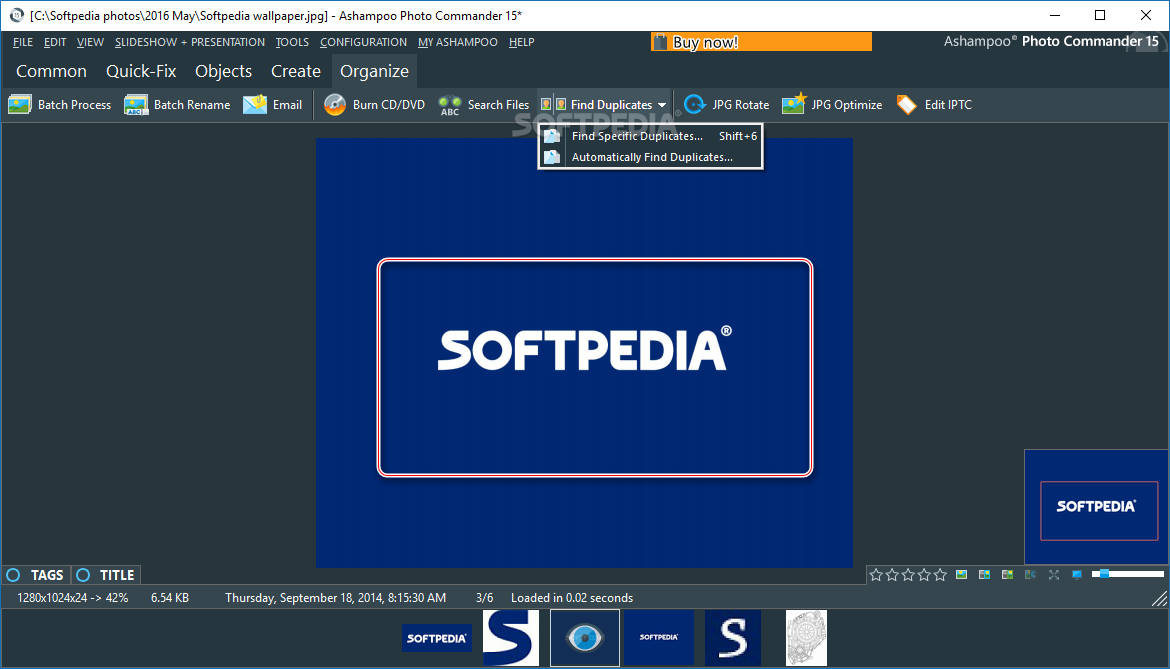Select the green browser view icon
Image resolution: width=1170 pixels, height=669 pixels.
point(1007,574)
